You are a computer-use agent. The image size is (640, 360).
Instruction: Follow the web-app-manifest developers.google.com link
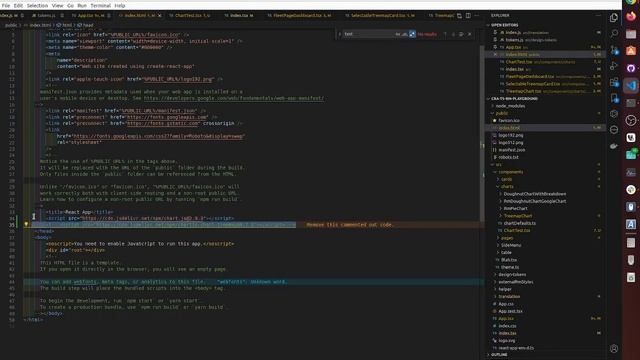pyautogui.click(x=234, y=98)
